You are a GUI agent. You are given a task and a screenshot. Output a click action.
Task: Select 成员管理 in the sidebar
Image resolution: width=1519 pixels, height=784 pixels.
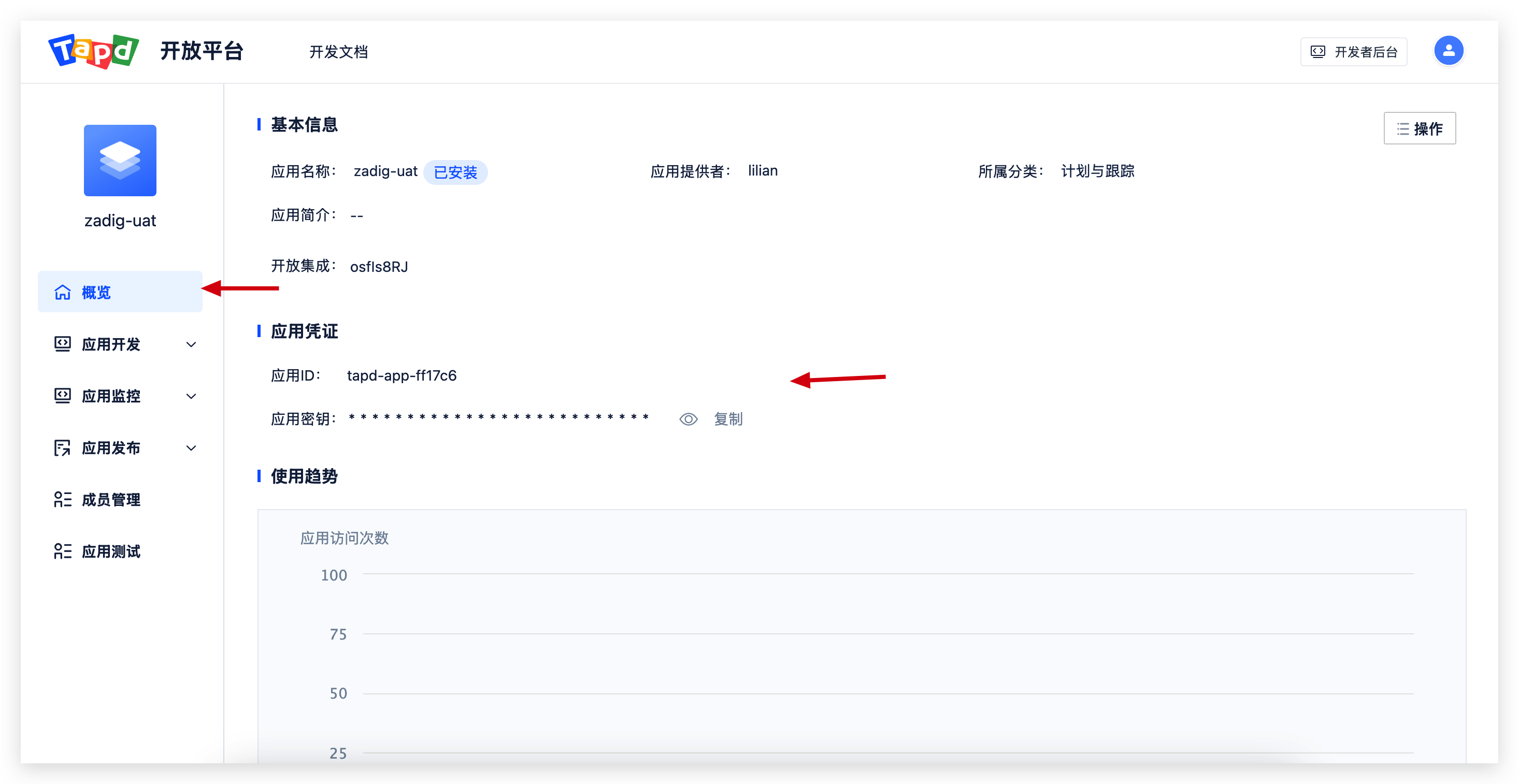point(111,500)
